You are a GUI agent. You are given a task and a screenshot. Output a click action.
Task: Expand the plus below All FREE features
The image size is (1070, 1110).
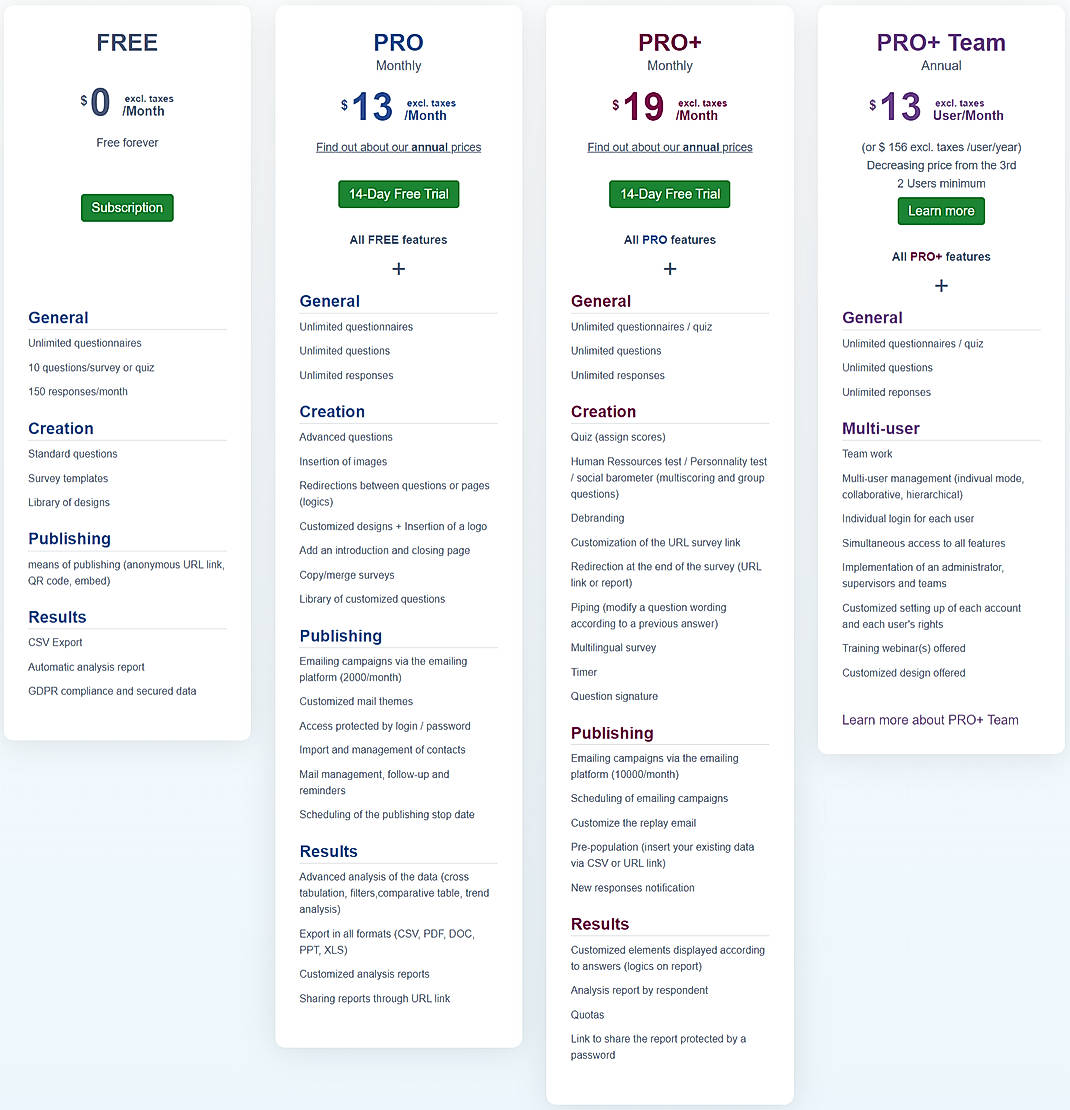tap(398, 268)
